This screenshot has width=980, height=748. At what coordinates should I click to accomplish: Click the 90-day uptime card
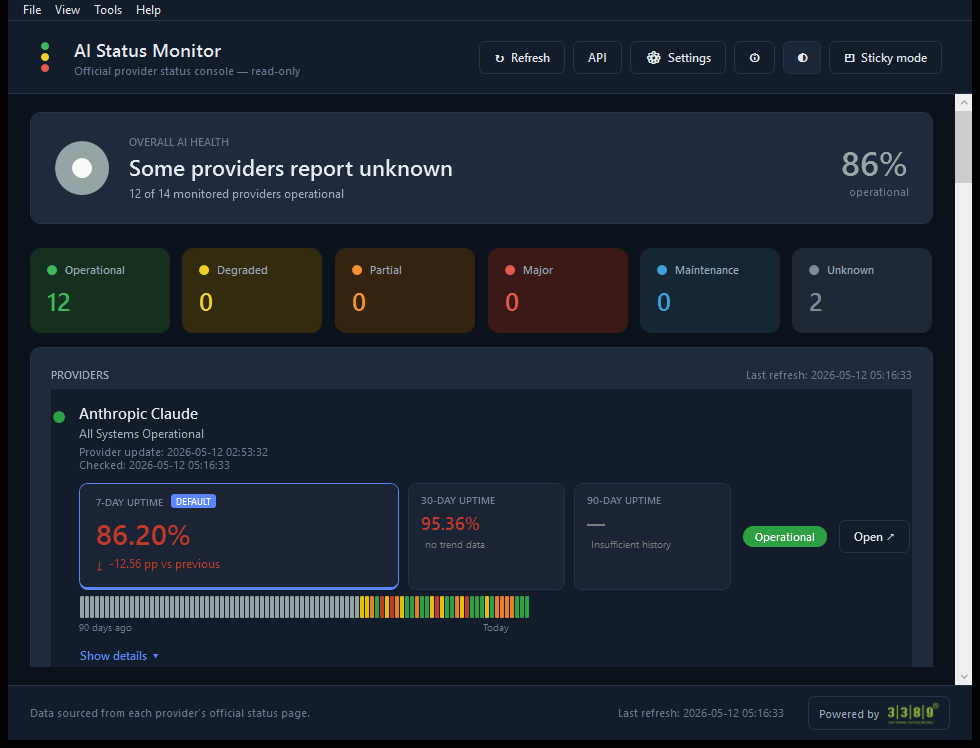coord(652,536)
